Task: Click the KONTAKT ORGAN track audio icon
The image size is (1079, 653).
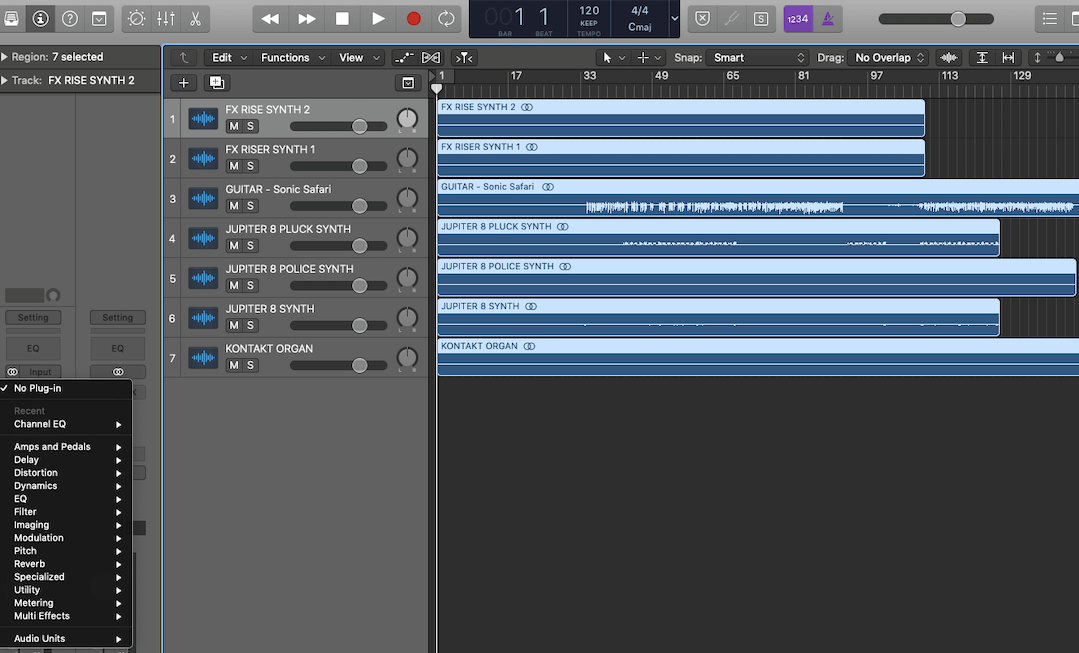Action: coord(203,358)
